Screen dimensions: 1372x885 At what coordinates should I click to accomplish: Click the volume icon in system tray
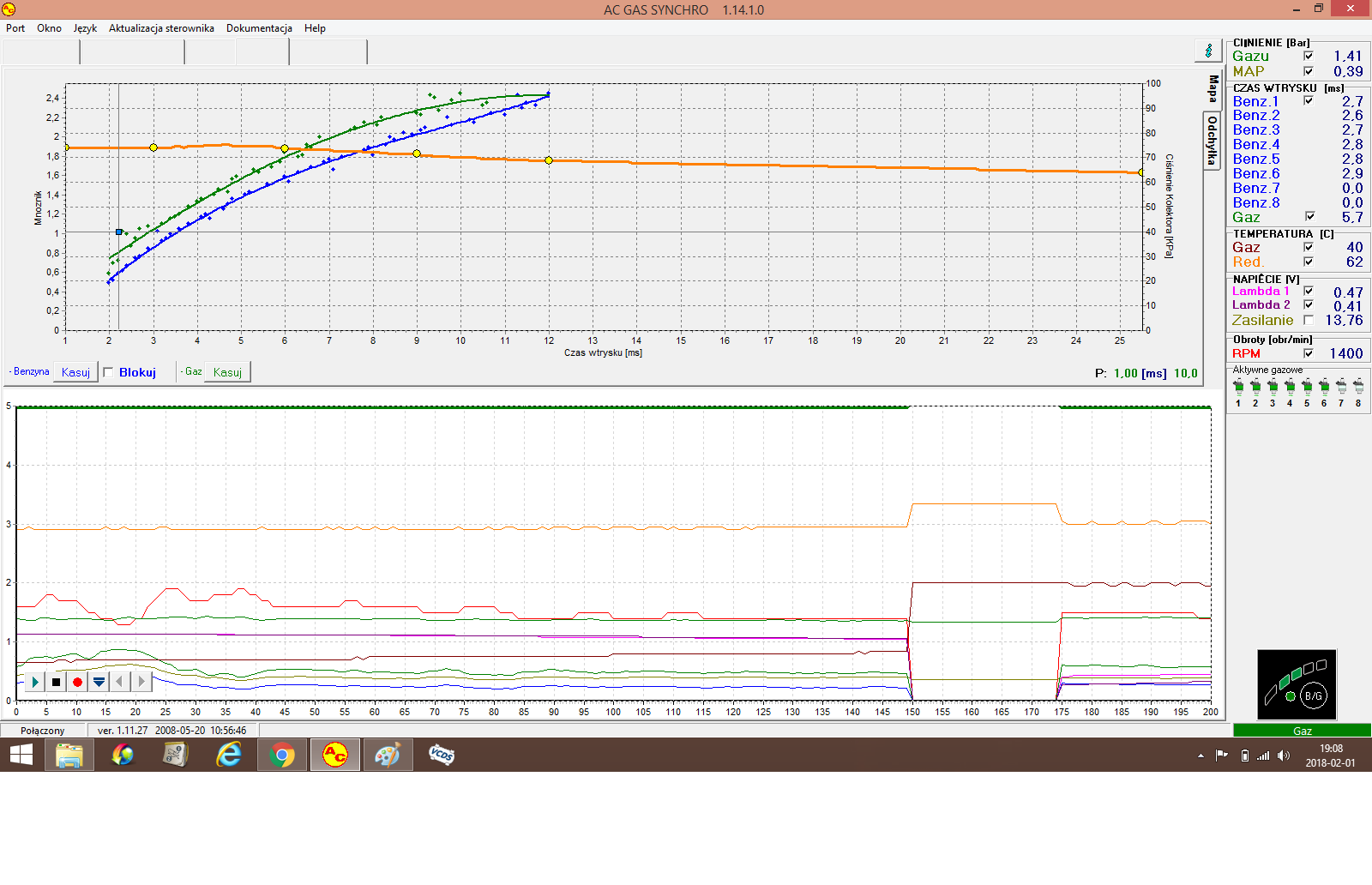click(1283, 756)
